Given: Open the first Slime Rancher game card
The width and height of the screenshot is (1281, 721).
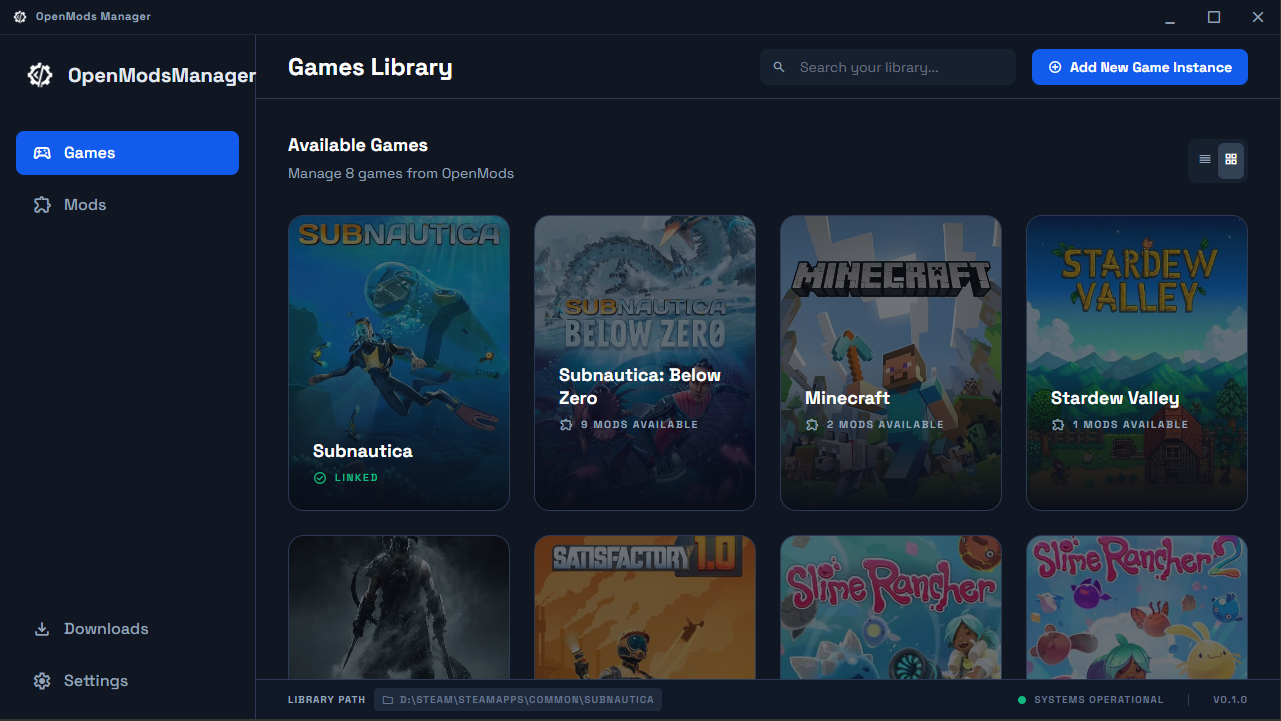Looking at the screenshot, I should tap(891, 608).
